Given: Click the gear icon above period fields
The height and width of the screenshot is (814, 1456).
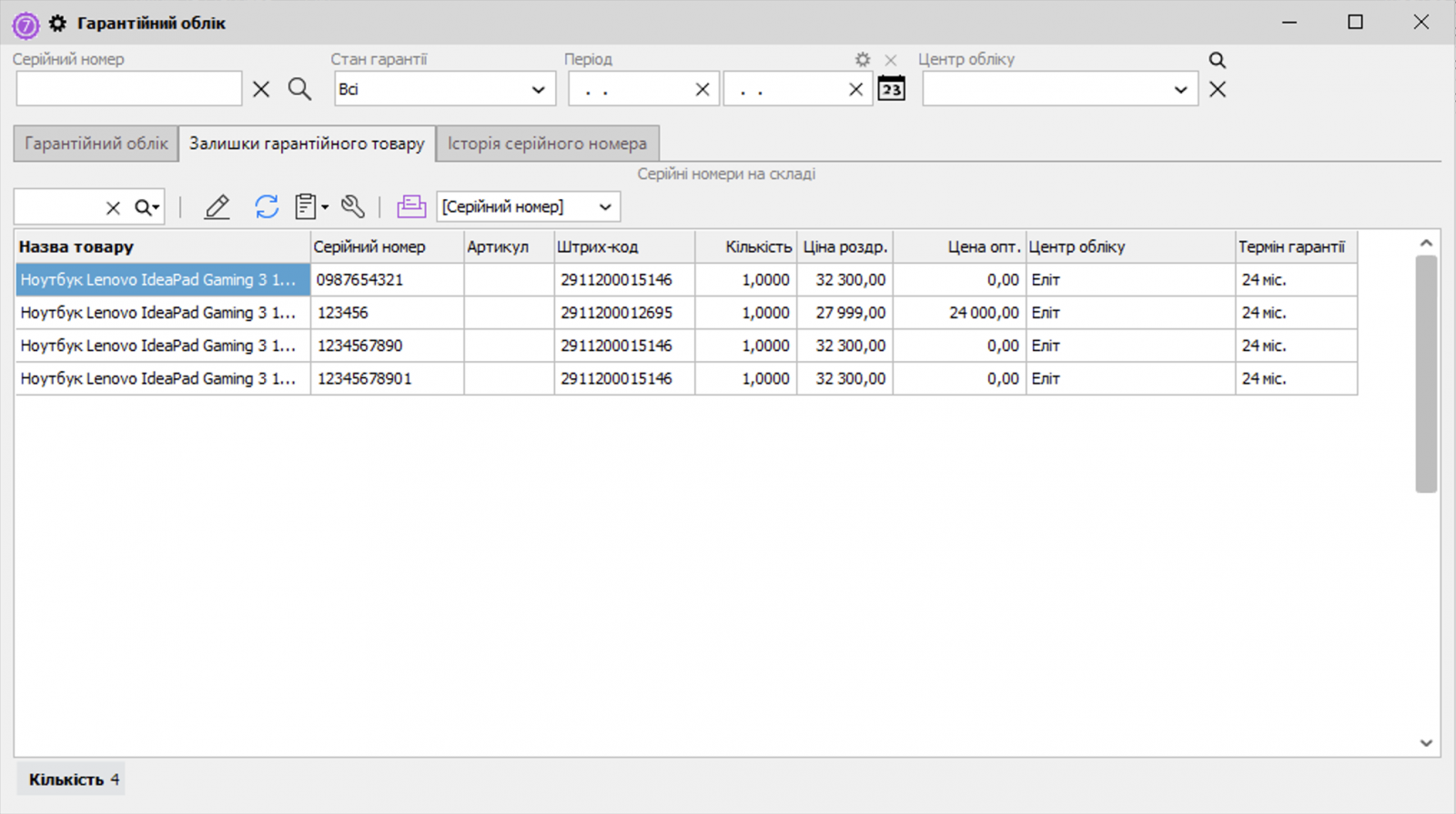Looking at the screenshot, I should coord(863,60).
